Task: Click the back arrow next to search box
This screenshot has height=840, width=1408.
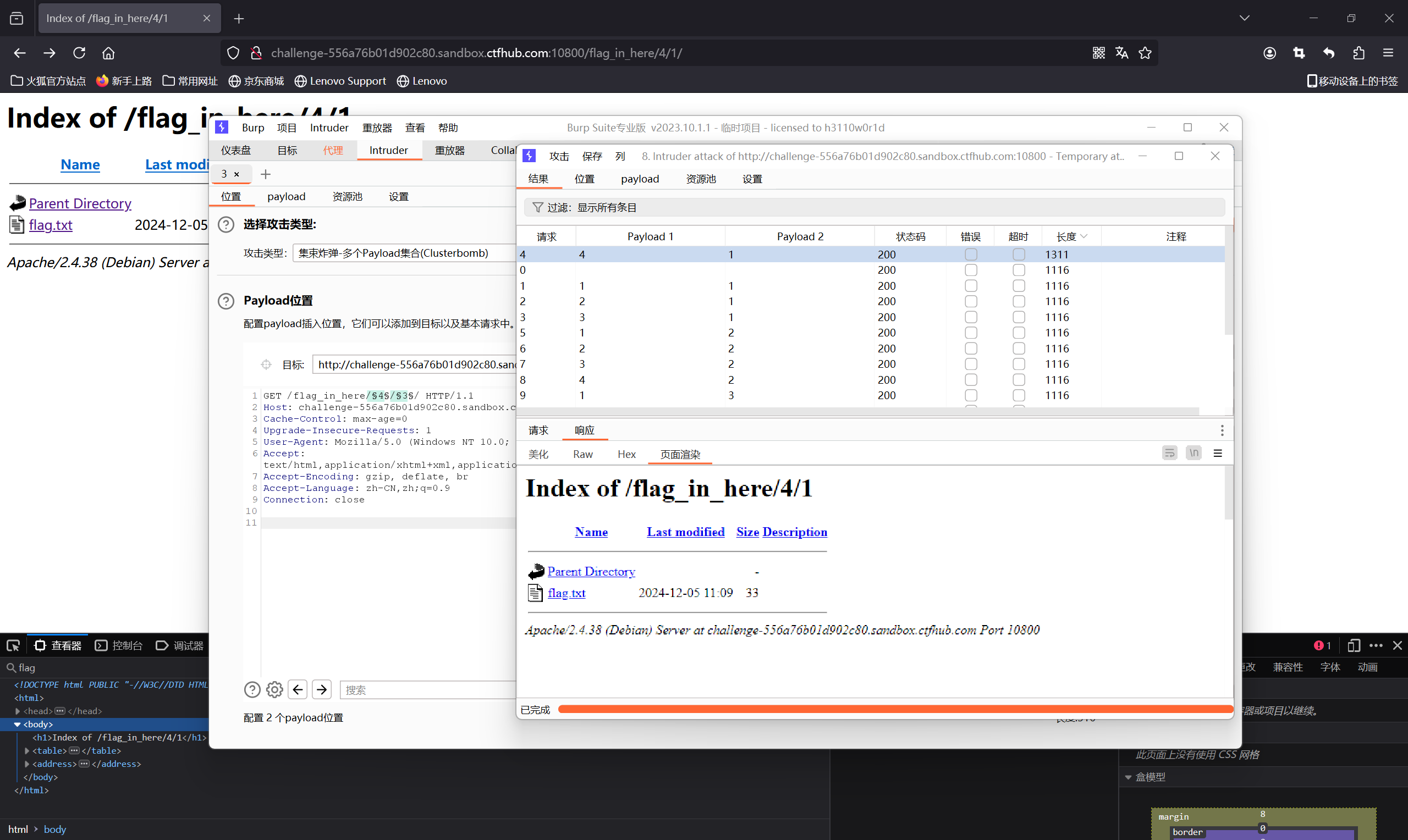Action: click(x=298, y=689)
